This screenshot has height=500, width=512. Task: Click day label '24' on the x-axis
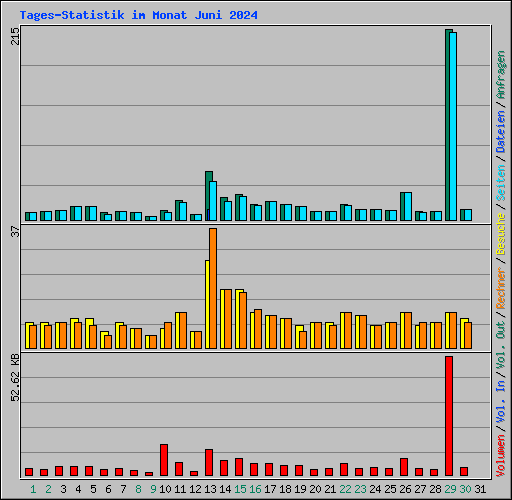coord(375,489)
